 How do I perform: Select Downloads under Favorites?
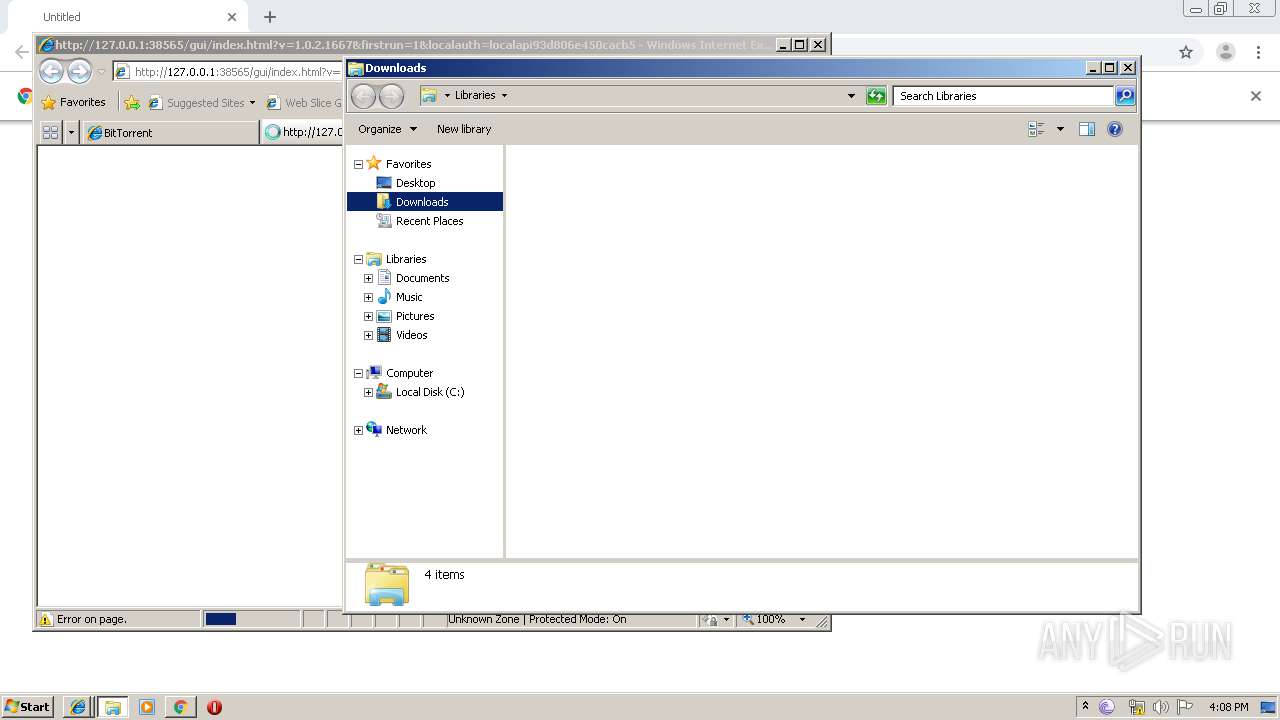point(422,202)
